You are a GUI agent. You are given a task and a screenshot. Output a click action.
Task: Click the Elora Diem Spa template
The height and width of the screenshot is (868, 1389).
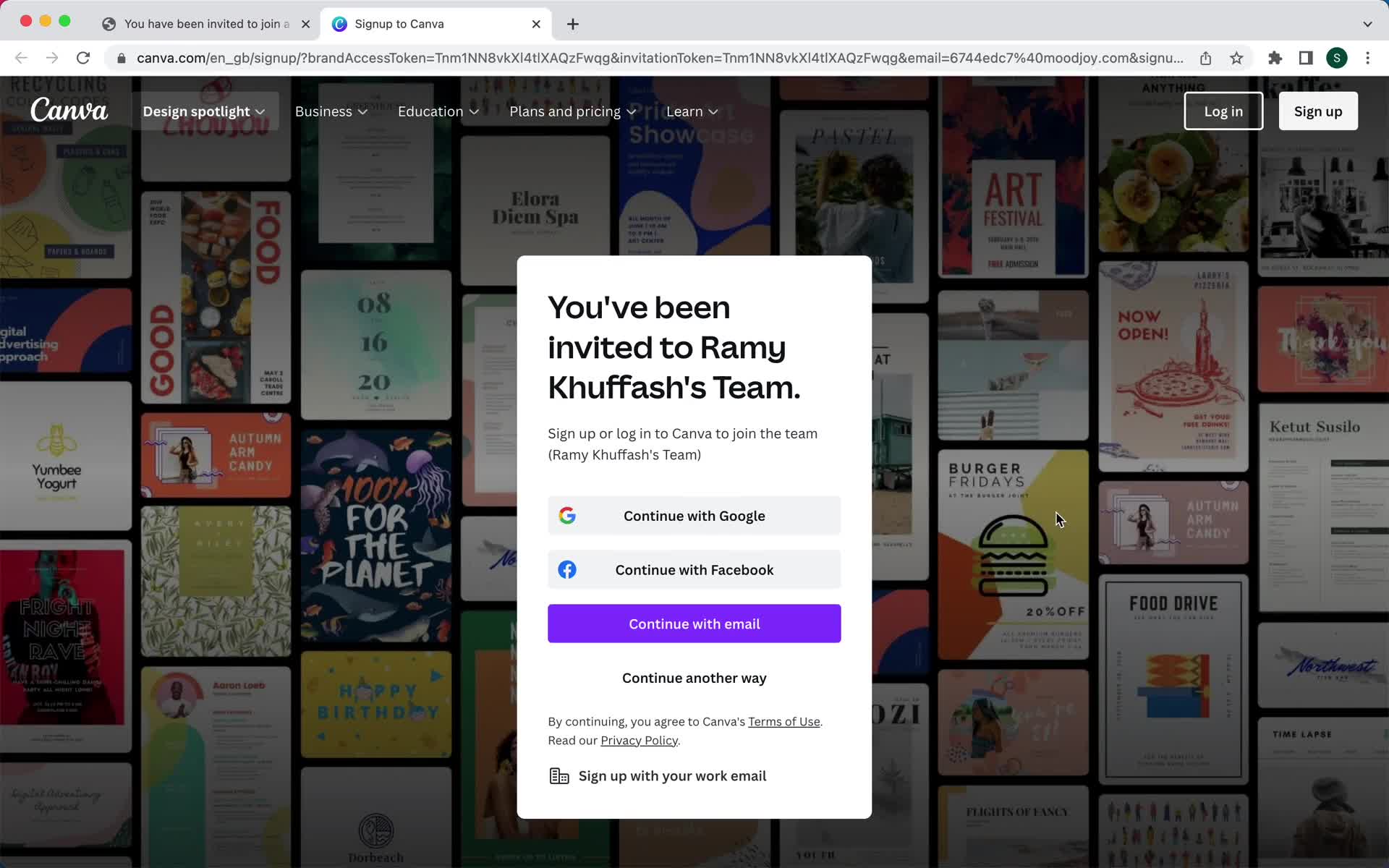click(x=535, y=210)
